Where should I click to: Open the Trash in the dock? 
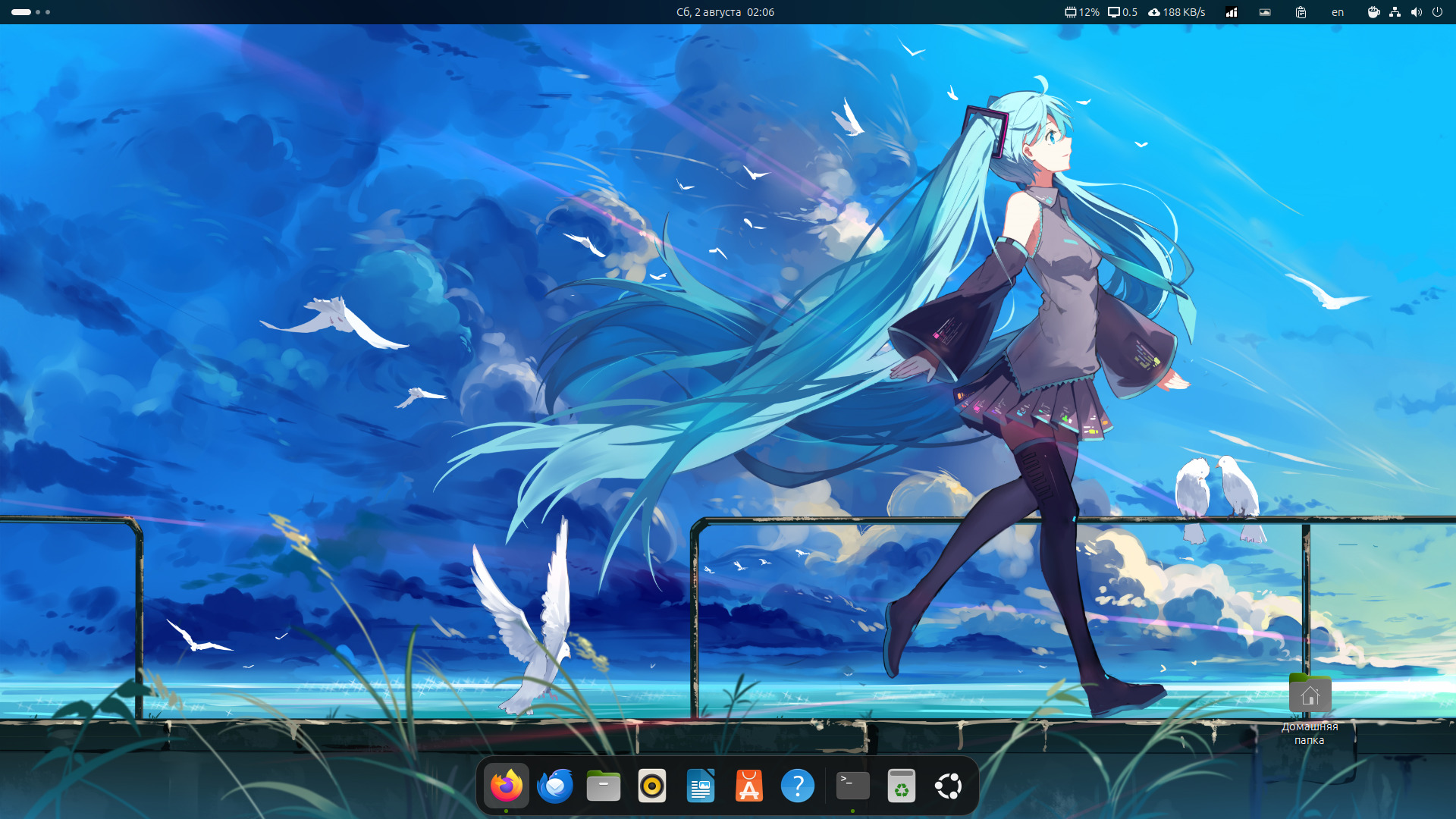pyautogui.click(x=901, y=786)
